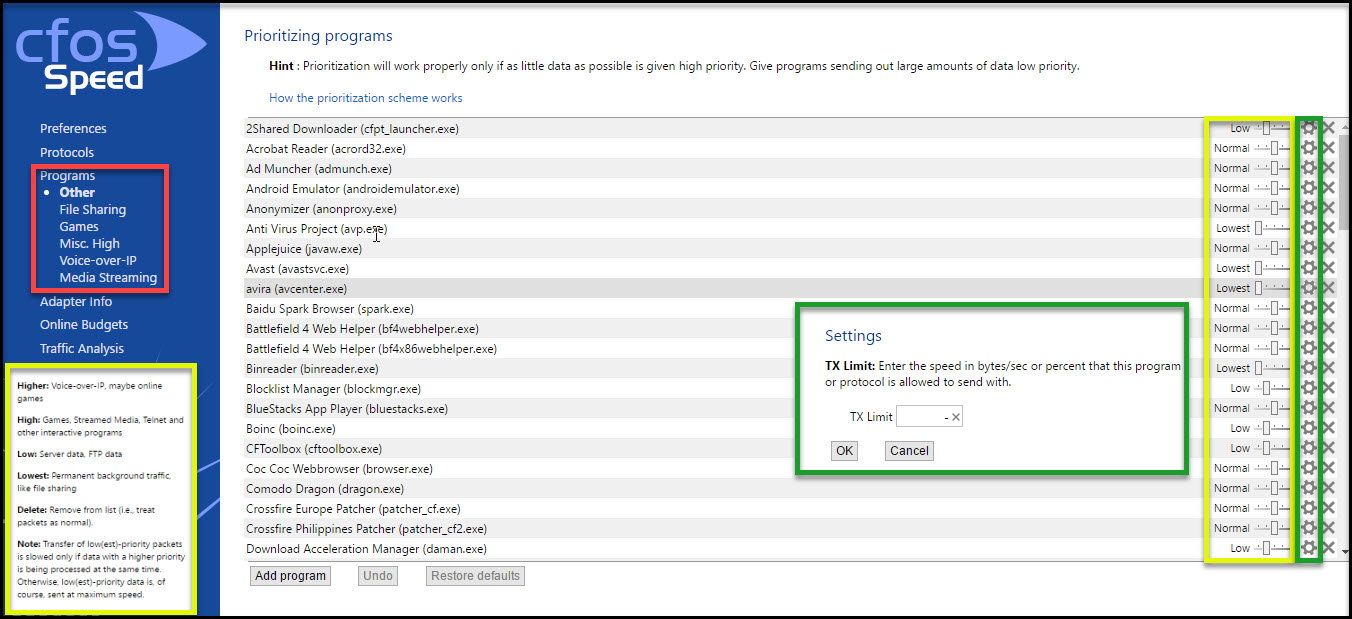
Task: Delete bf4x86webhelper.exe entry with X icon
Action: [x=1328, y=348]
